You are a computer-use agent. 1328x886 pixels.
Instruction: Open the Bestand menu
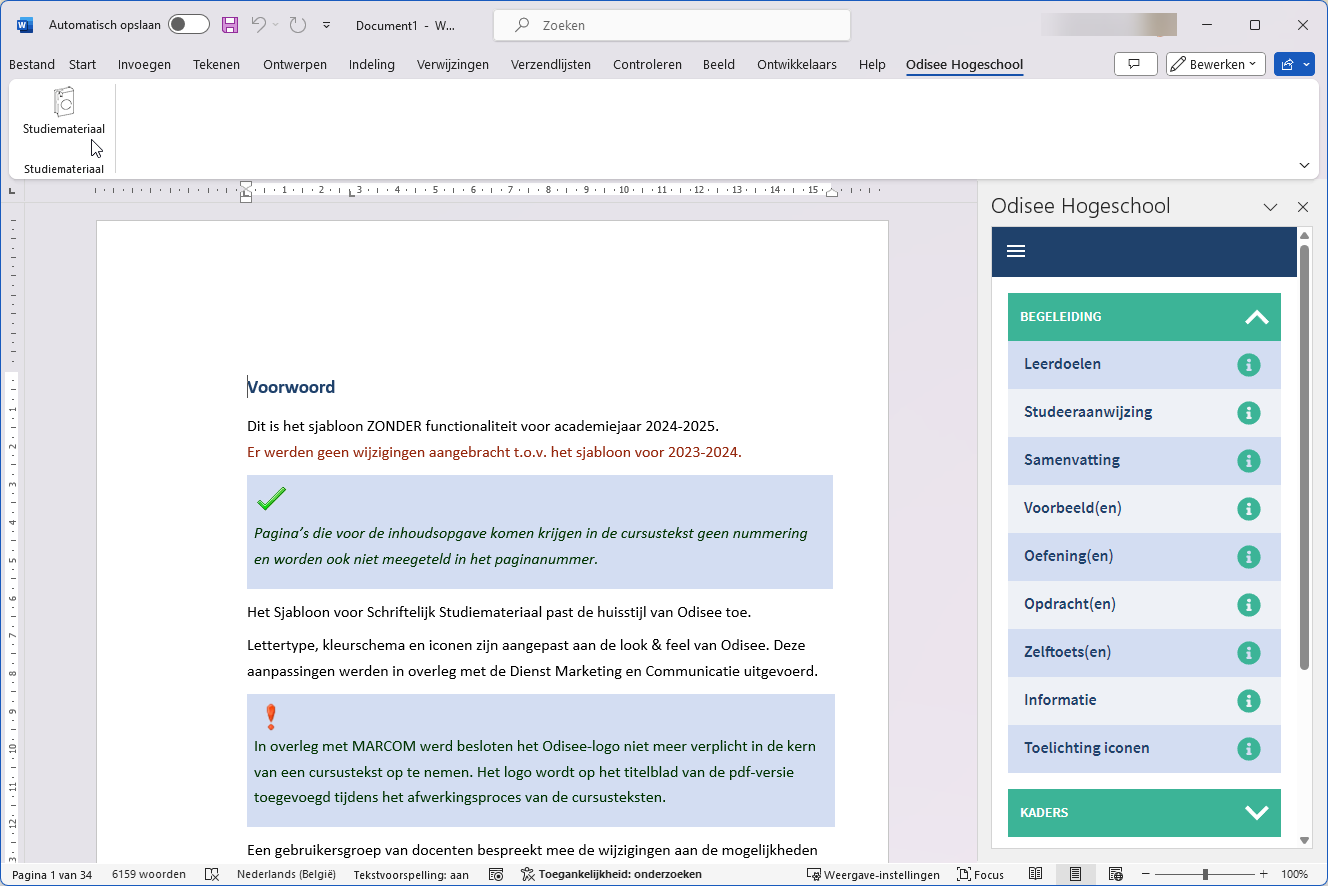pos(32,64)
